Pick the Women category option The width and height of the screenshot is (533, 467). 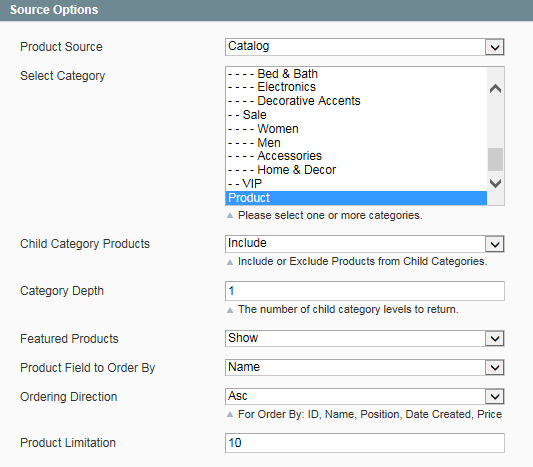click(x=356, y=129)
